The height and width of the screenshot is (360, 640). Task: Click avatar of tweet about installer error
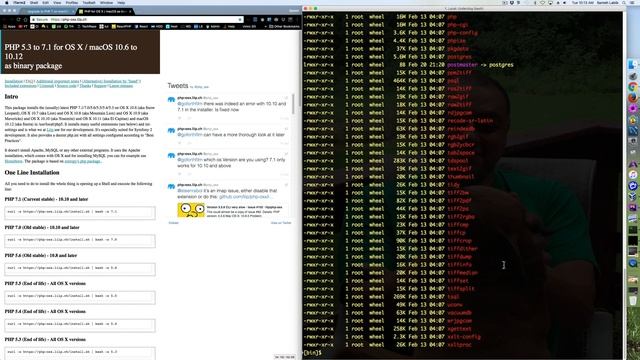coord(171,99)
